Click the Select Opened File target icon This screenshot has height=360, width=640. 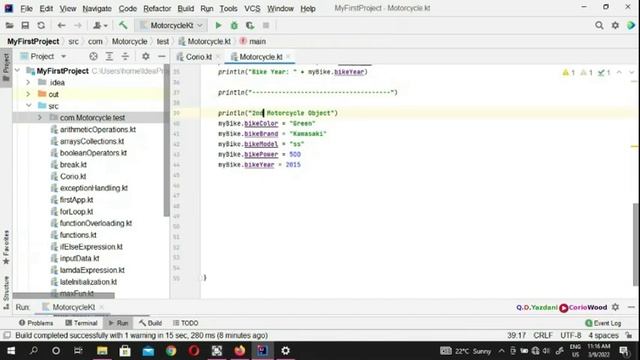coord(93,56)
